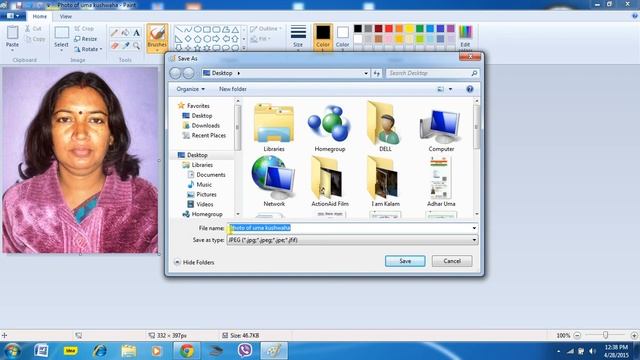
Task: Click the refresh button beside address bar
Action: (x=376, y=73)
